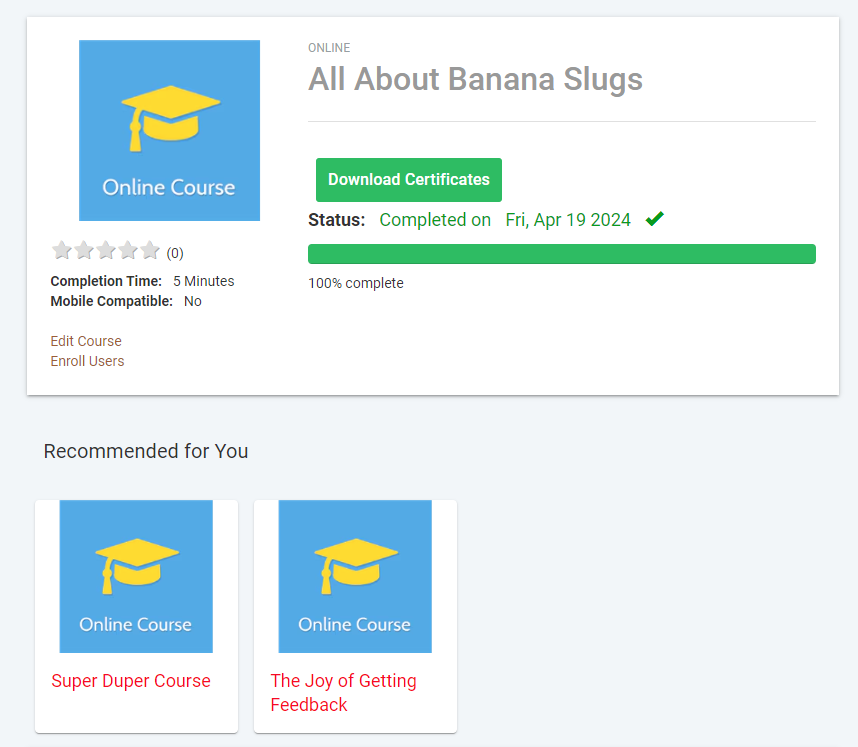858x747 pixels.
Task: Click the green completion checkmark icon
Action: (x=654, y=218)
